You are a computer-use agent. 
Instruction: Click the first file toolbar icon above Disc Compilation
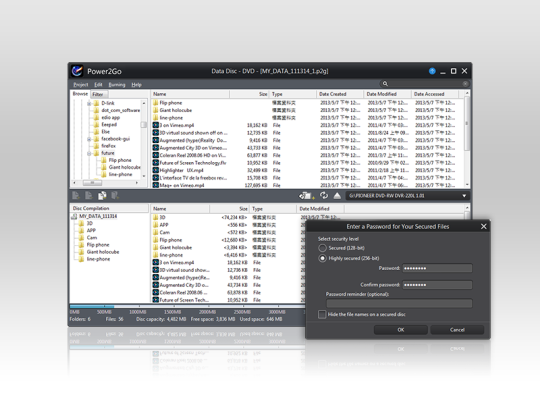coord(76,196)
